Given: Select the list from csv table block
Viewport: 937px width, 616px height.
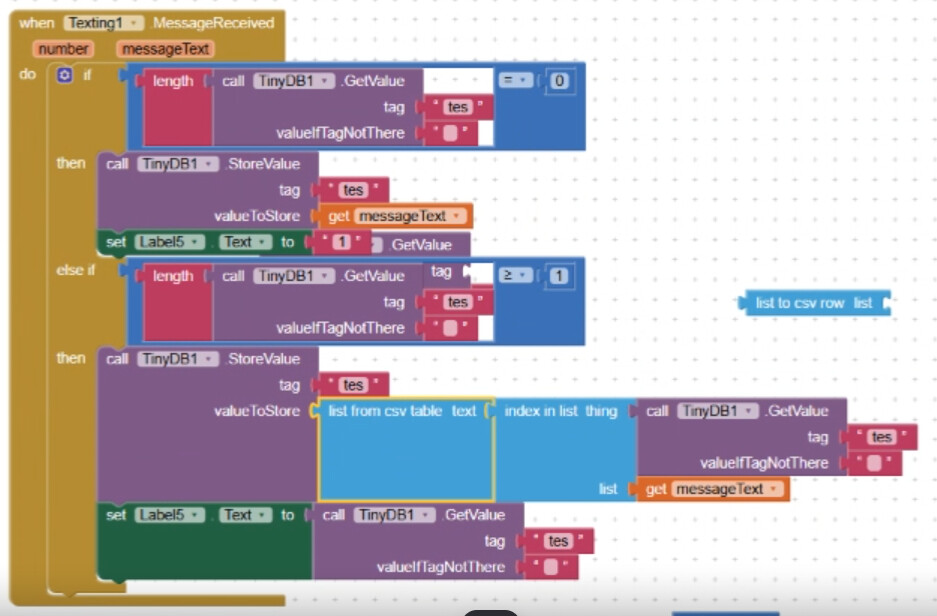Looking at the screenshot, I should point(402,411).
